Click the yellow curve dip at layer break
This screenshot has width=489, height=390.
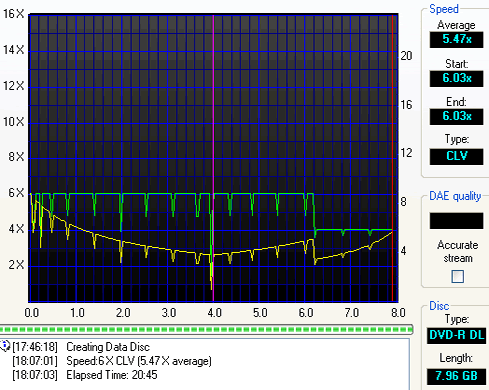click(211, 273)
